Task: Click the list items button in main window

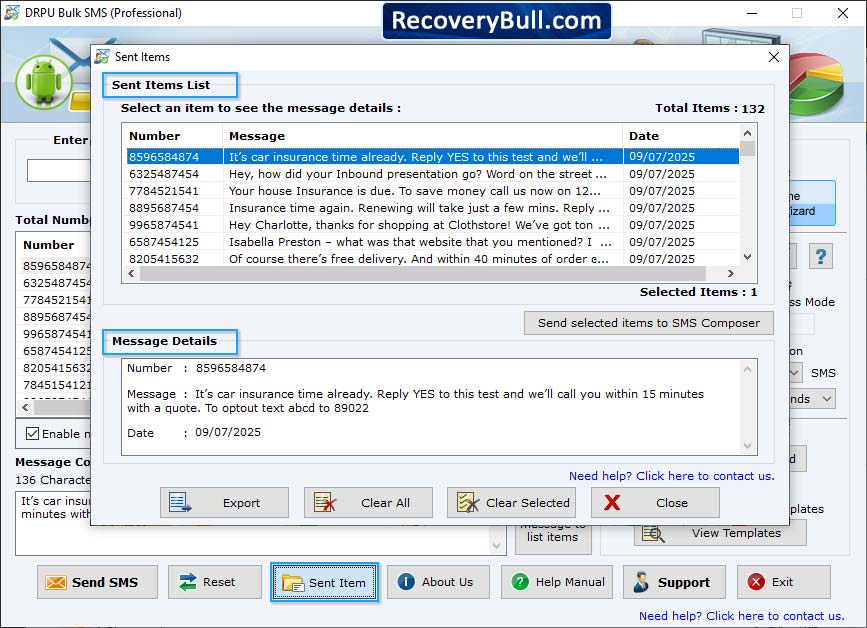Action: click(553, 537)
